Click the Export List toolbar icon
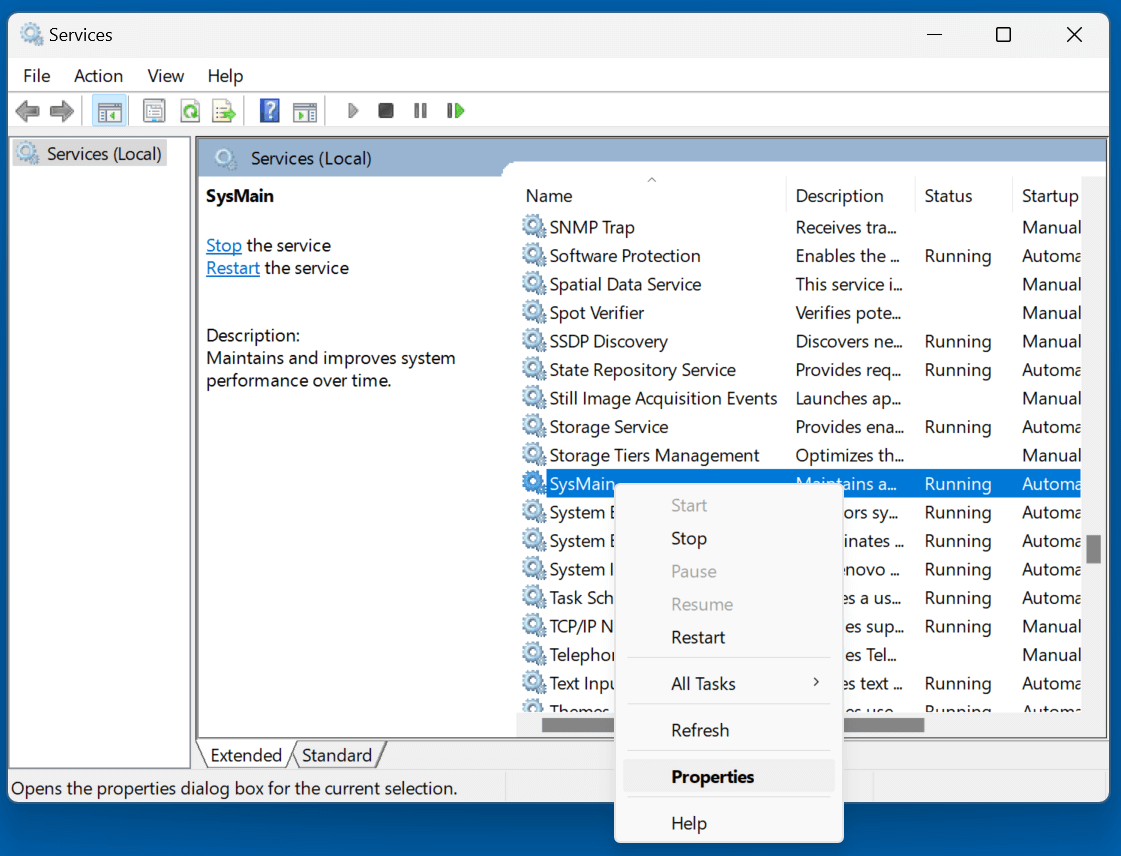 pos(224,110)
